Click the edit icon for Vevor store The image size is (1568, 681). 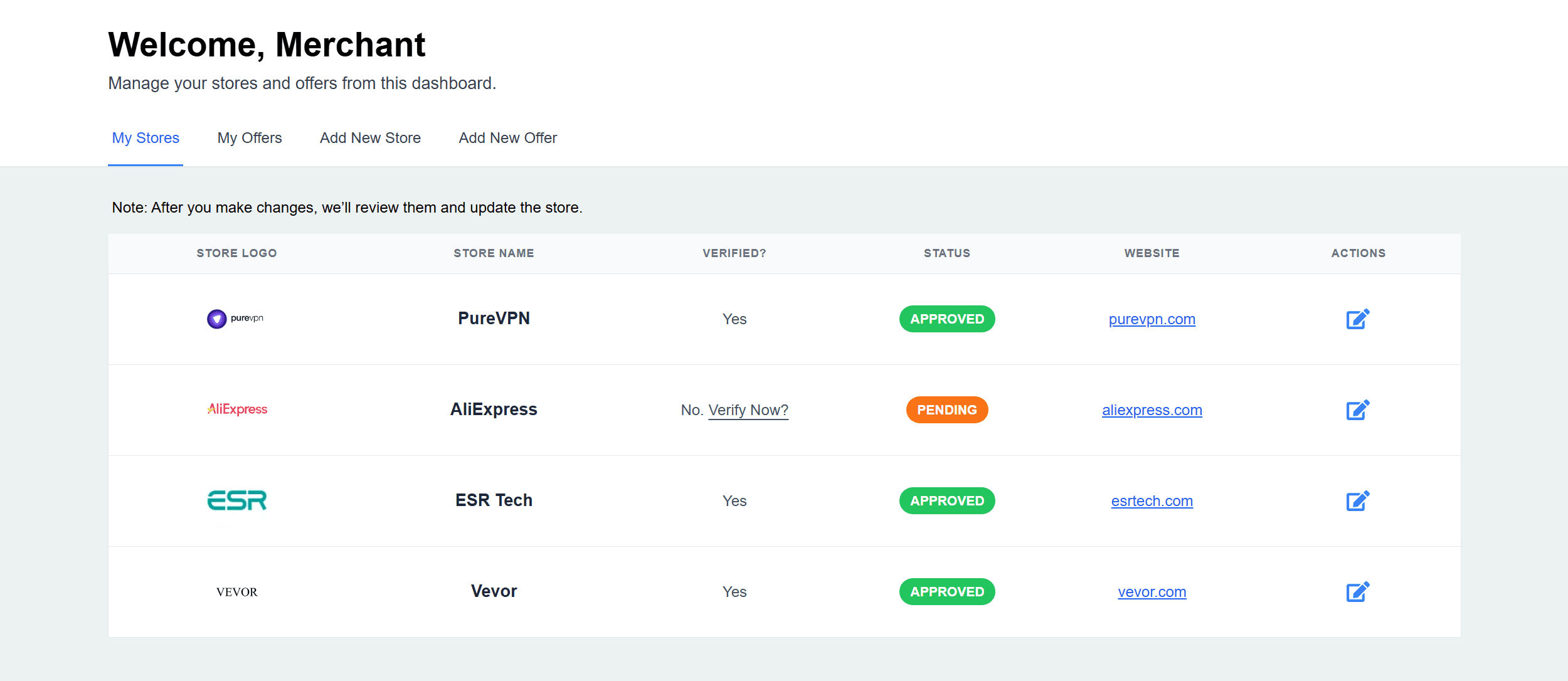point(1358,590)
